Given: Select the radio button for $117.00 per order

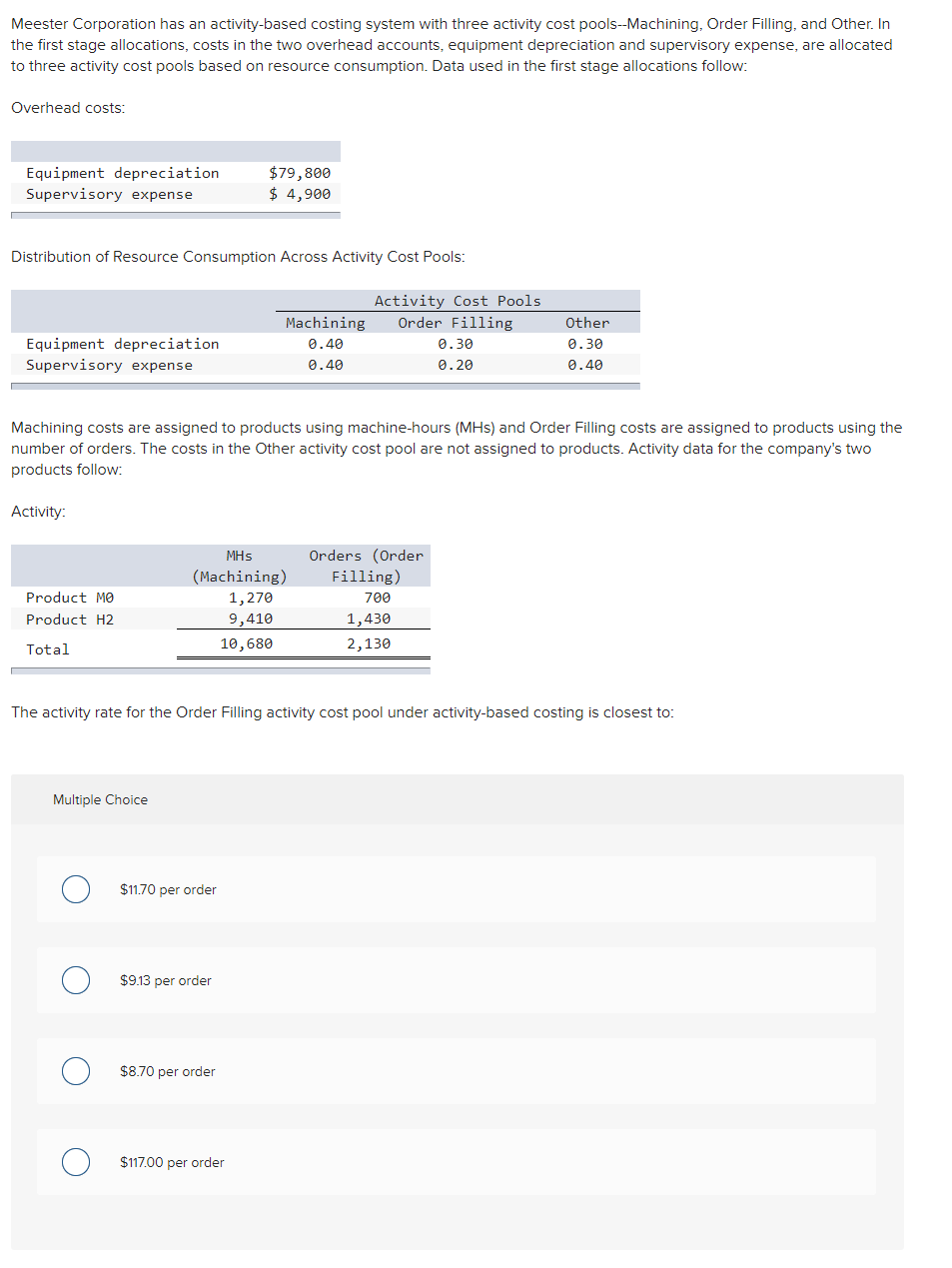Looking at the screenshot, I should (75, 1162).
